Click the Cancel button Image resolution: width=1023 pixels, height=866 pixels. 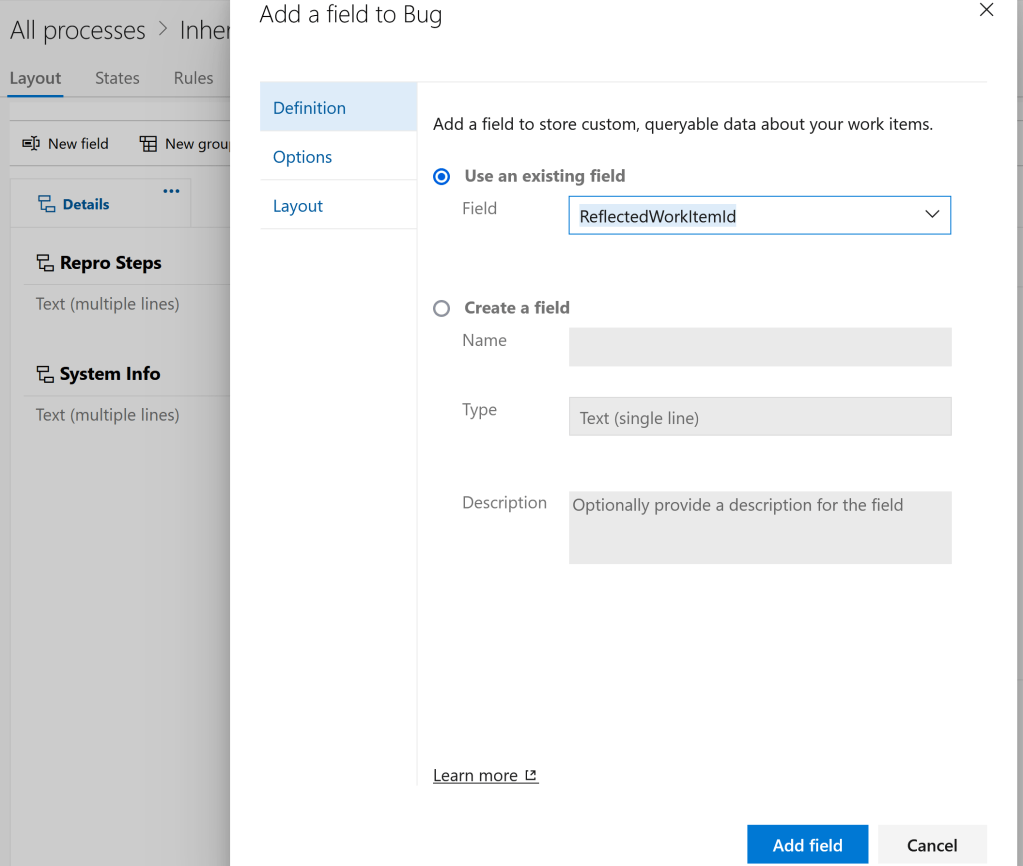click(x=932, y=845)
